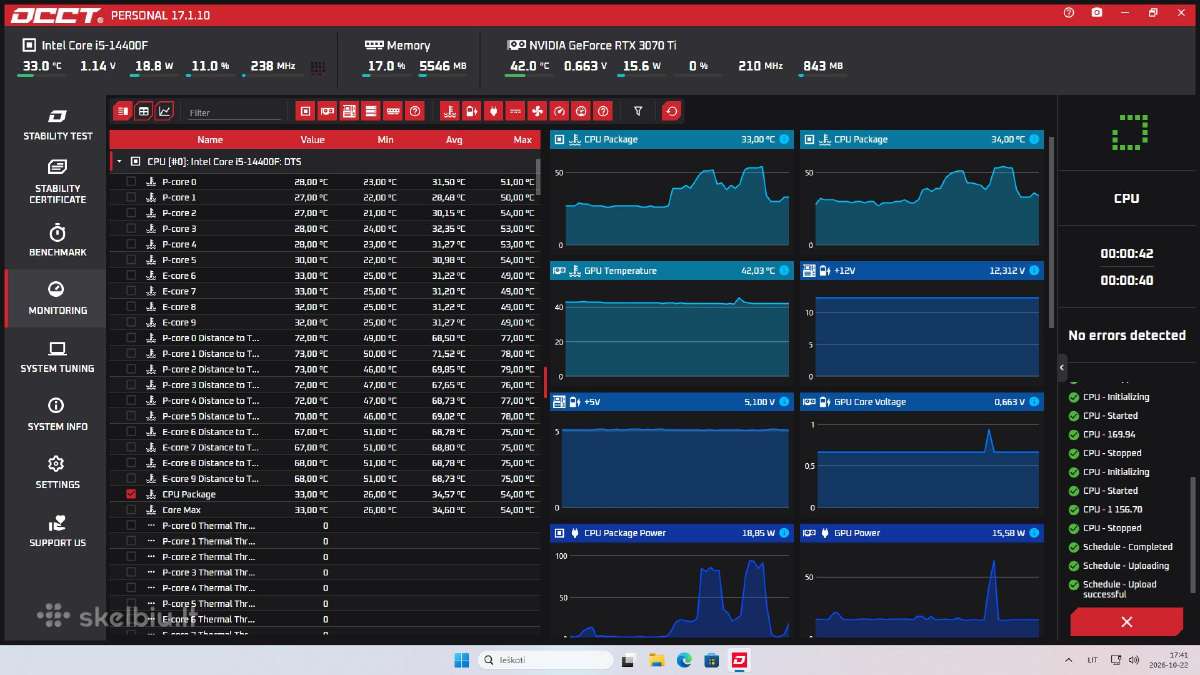The image size is (1200, 675).
Task: Uncheck the CPU Package sensor checkbox
Action: [x=131, y=494]
